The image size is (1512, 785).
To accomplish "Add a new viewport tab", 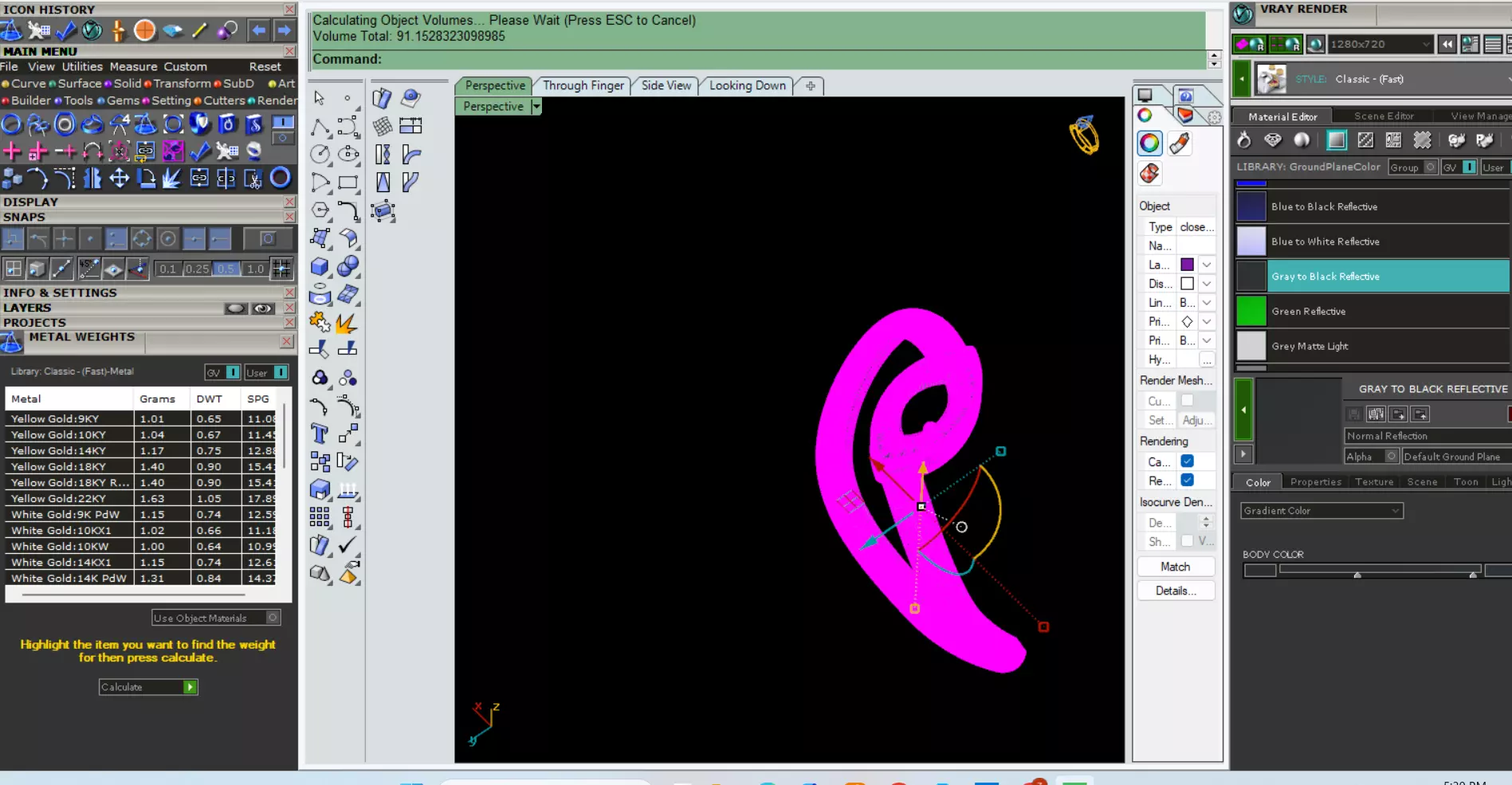I will point(811,86).
